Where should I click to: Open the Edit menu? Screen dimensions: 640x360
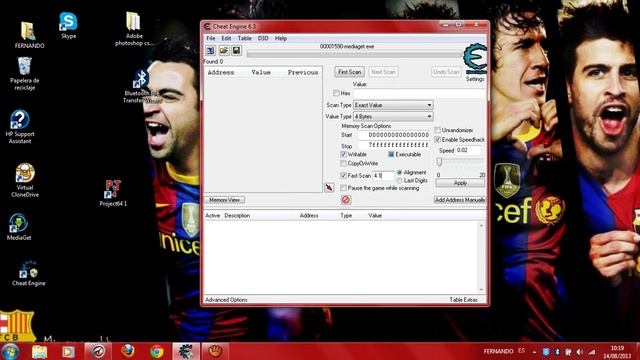(226, 38)
